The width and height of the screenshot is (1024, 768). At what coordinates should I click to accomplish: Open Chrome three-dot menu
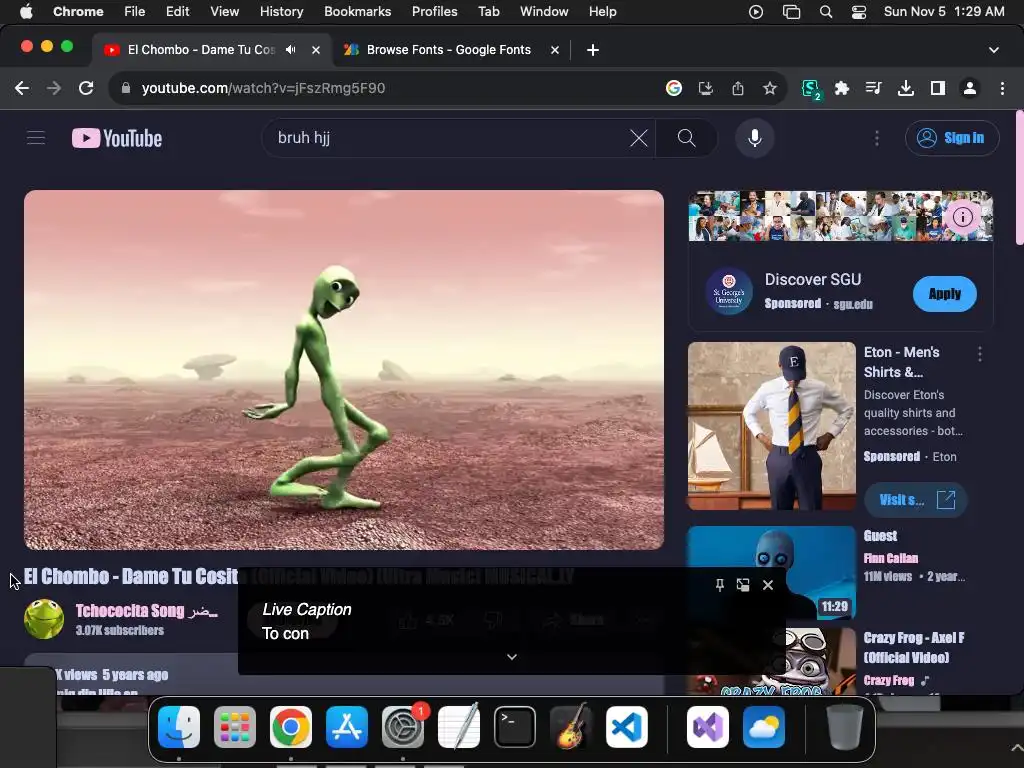click(x=1002, y=88)
